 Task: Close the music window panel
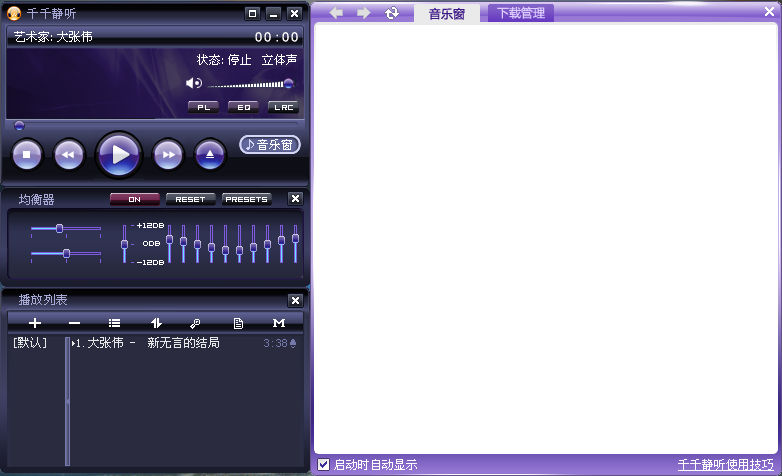click(x=770, y=11)
